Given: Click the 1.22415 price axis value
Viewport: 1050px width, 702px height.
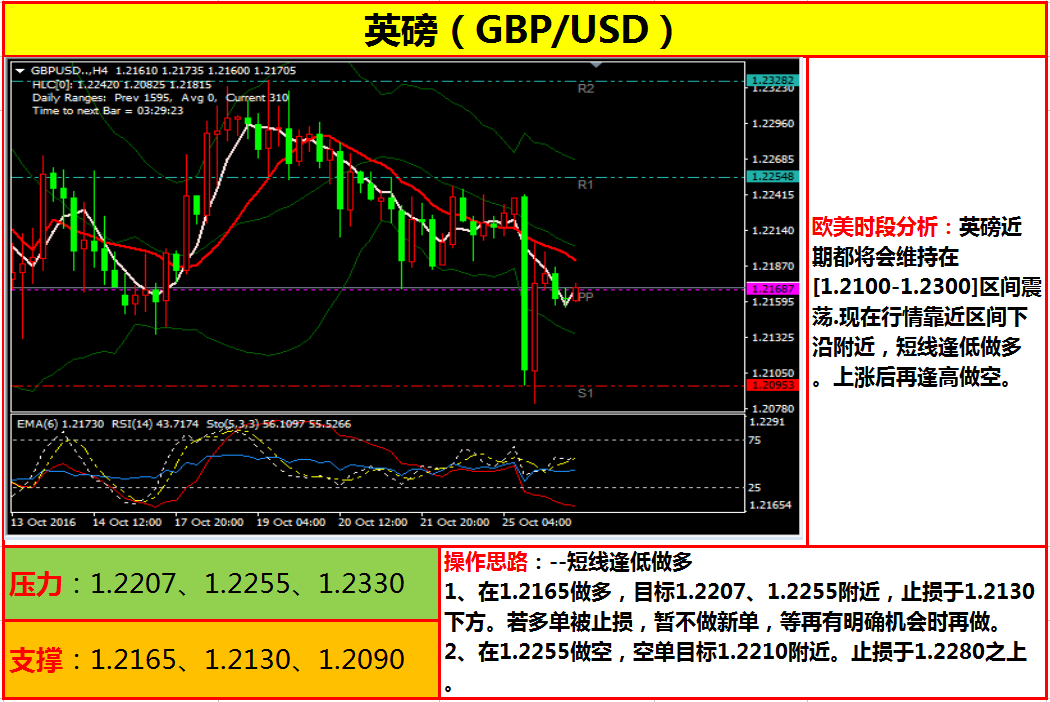Looking at the screenshot, I should (x=773, y=195).
